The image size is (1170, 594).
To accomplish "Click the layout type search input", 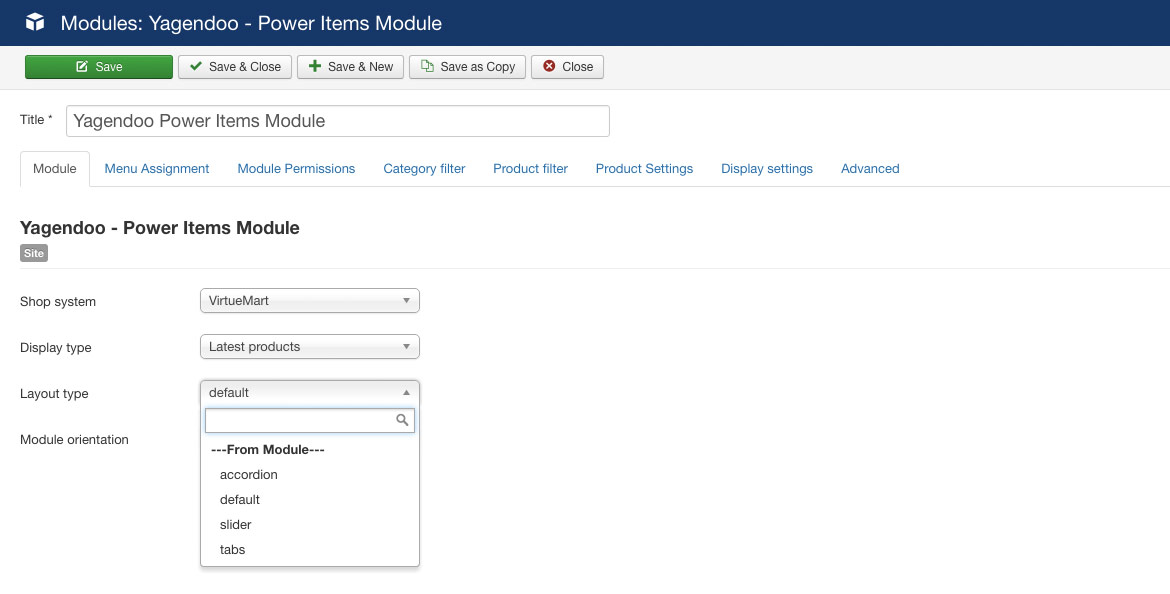I will [x=310, y=420].
